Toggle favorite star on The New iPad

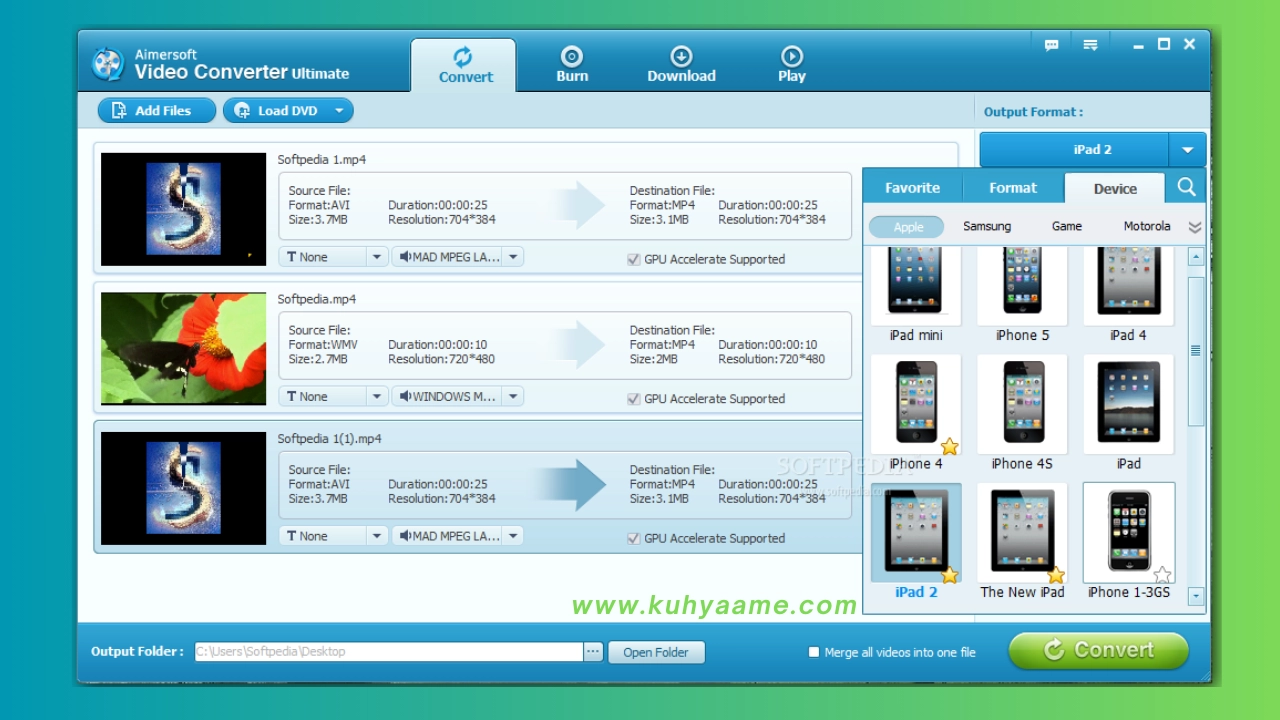(x=1056, y=575)
